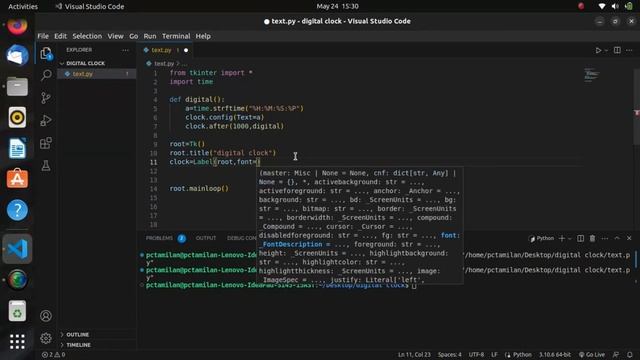Open the Selection menu
The height and width of the screenshot is (360, 640).
(87, 36)
